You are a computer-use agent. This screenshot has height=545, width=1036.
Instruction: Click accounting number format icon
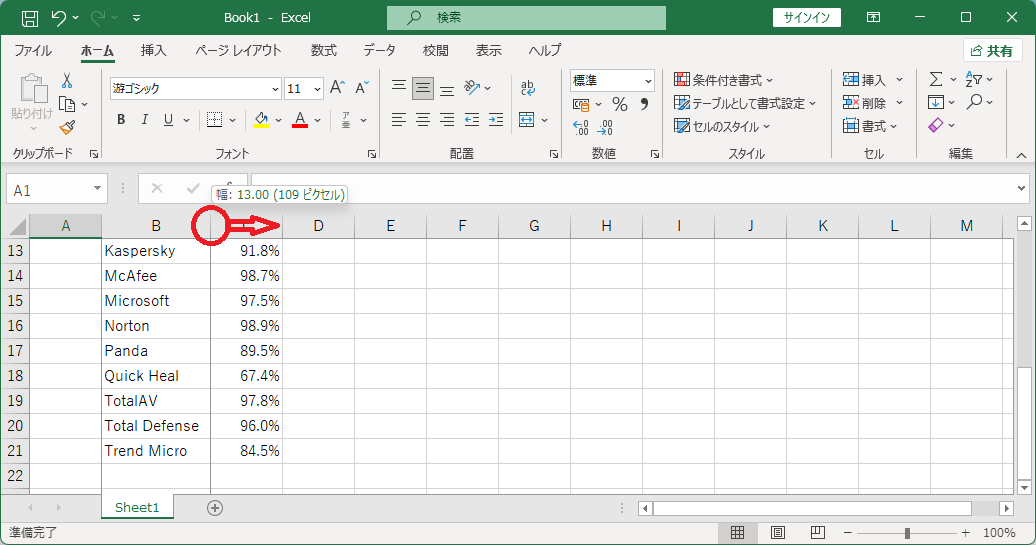pyautogui.click(x=581, y=104)
